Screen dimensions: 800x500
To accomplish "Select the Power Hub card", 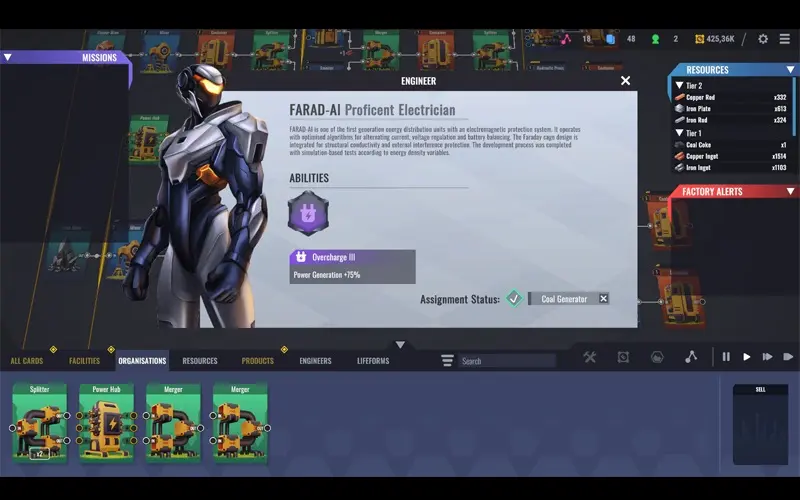I will click(106, 423).
